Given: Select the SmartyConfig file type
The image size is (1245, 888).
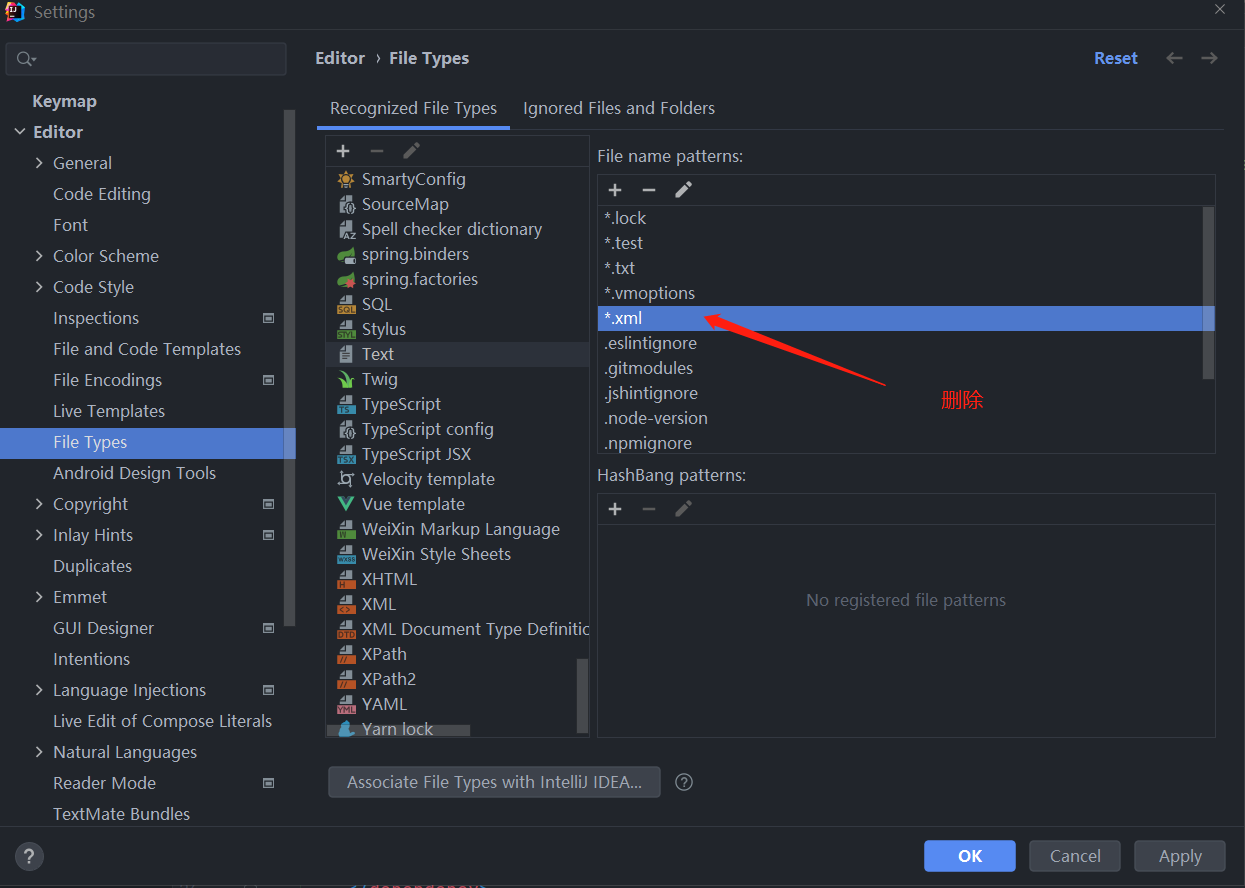Looking at the screenshot, I should click(458, 179).
